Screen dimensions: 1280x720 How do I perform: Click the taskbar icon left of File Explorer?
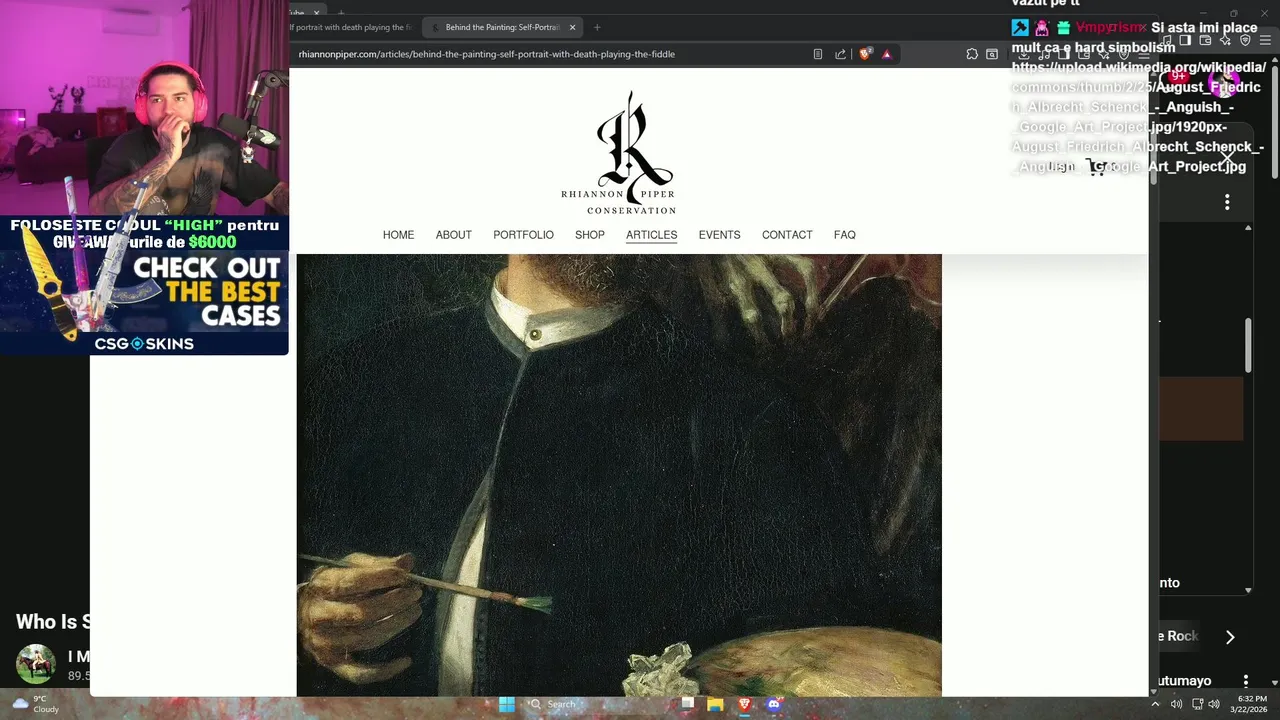[687, 704]
